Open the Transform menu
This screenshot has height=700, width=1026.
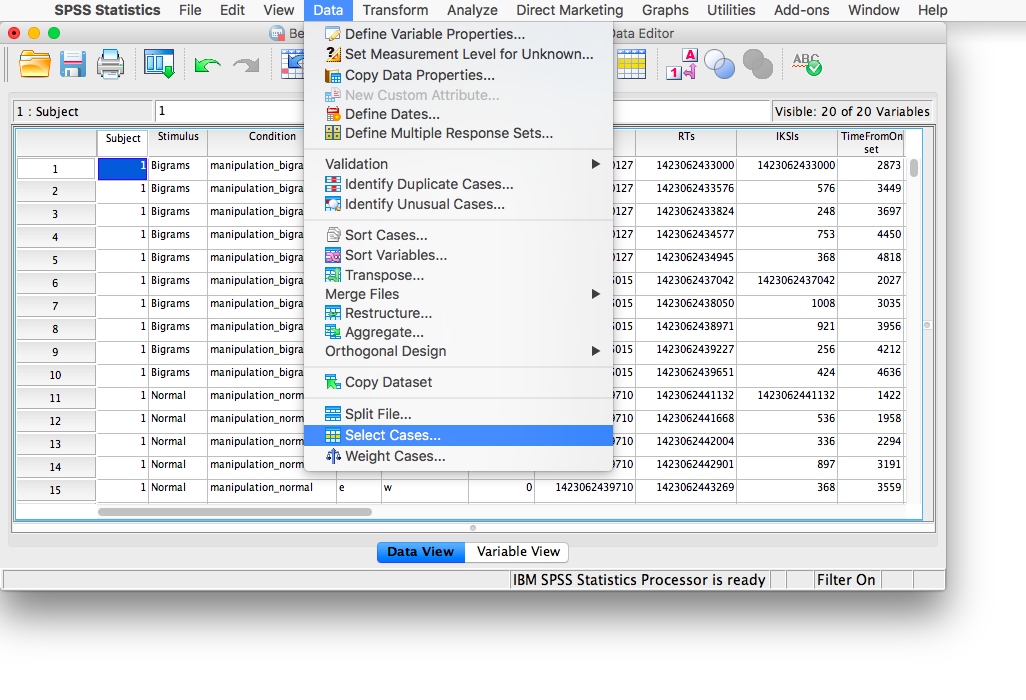395,10
